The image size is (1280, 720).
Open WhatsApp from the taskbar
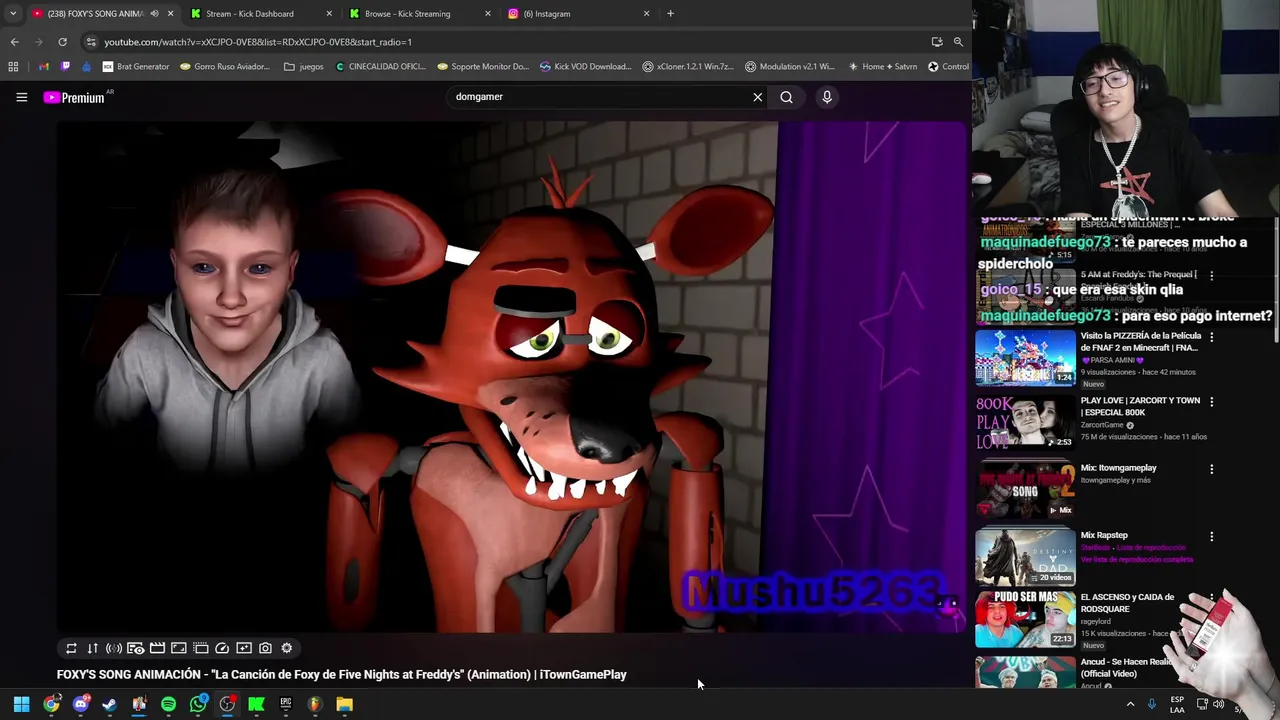pos(198,704)
